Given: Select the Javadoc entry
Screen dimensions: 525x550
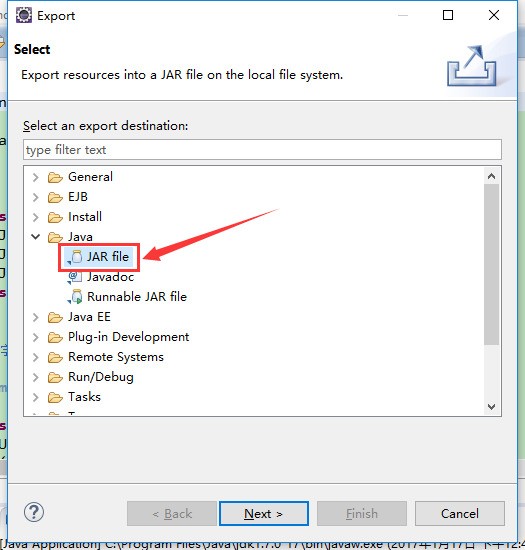Looking at the screenshot, I should point(110,277).
